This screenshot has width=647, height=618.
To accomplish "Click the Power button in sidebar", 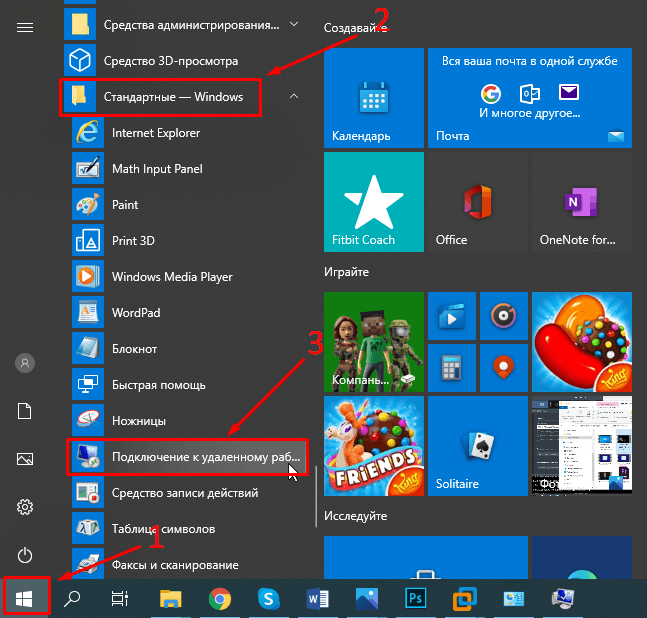I will click(x=26, y=555).
